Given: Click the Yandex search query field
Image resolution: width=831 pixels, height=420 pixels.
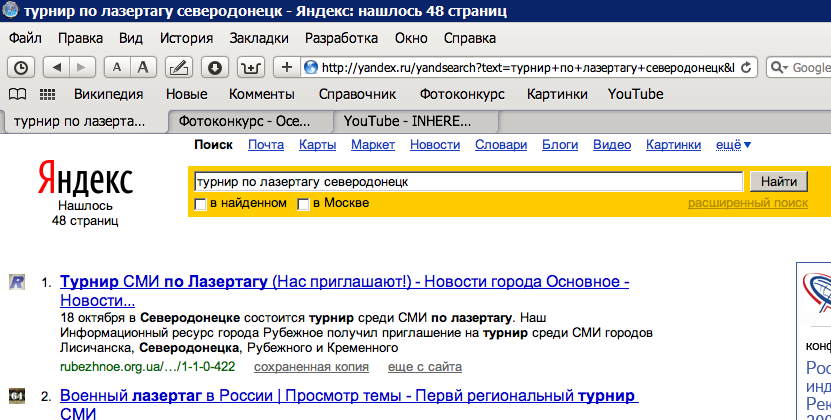Looking at the screenshot, I should (468, 182).
